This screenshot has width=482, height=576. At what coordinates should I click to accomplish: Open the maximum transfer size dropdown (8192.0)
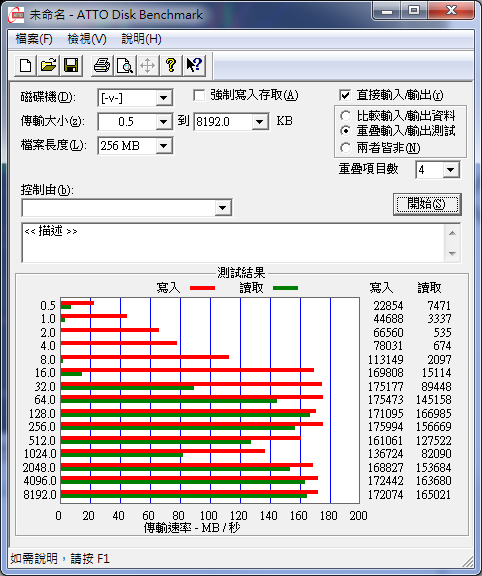260,122
